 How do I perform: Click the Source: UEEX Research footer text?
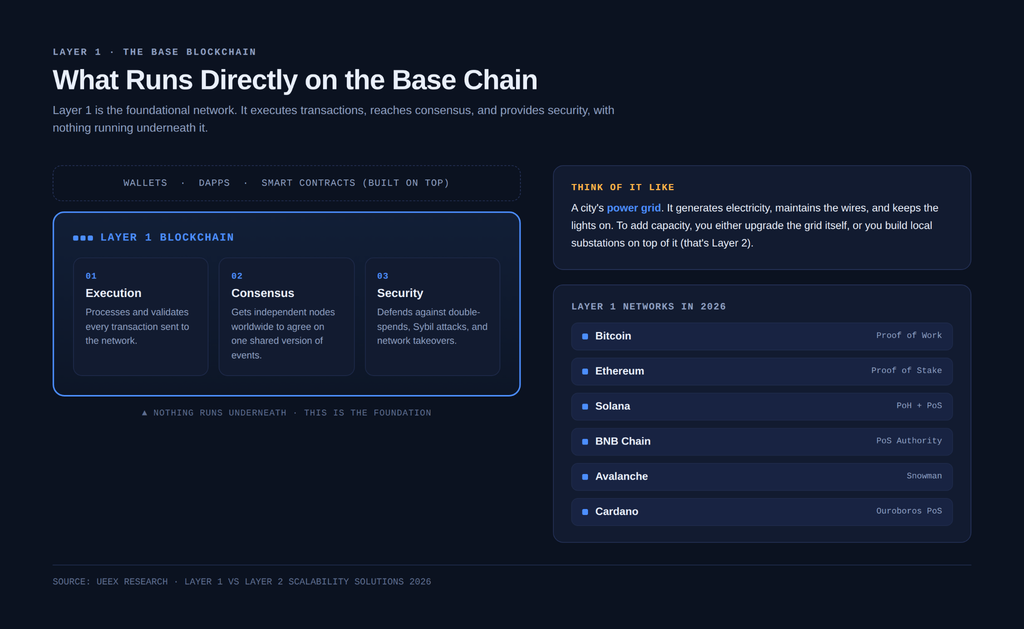tap(242, 582)
